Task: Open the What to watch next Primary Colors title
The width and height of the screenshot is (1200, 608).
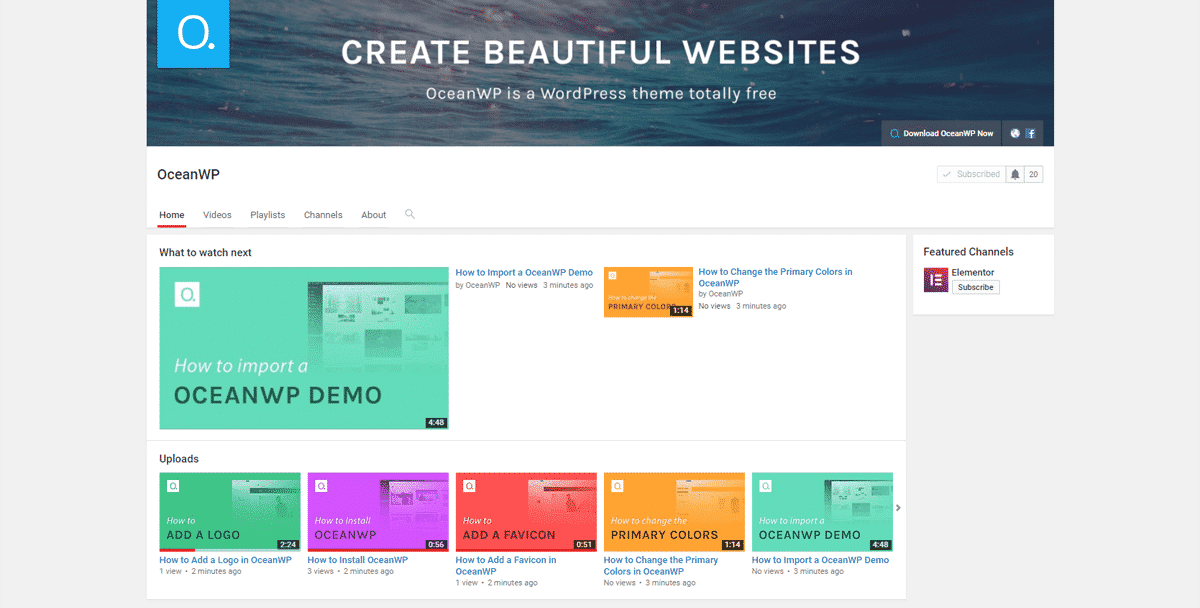Action: coord(775,277)
